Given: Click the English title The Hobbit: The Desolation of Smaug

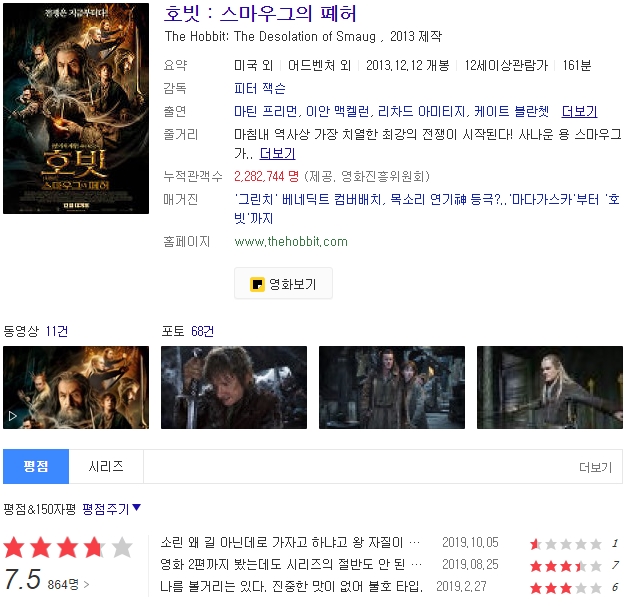Looking at the screenshot, I should pos(270,36).
